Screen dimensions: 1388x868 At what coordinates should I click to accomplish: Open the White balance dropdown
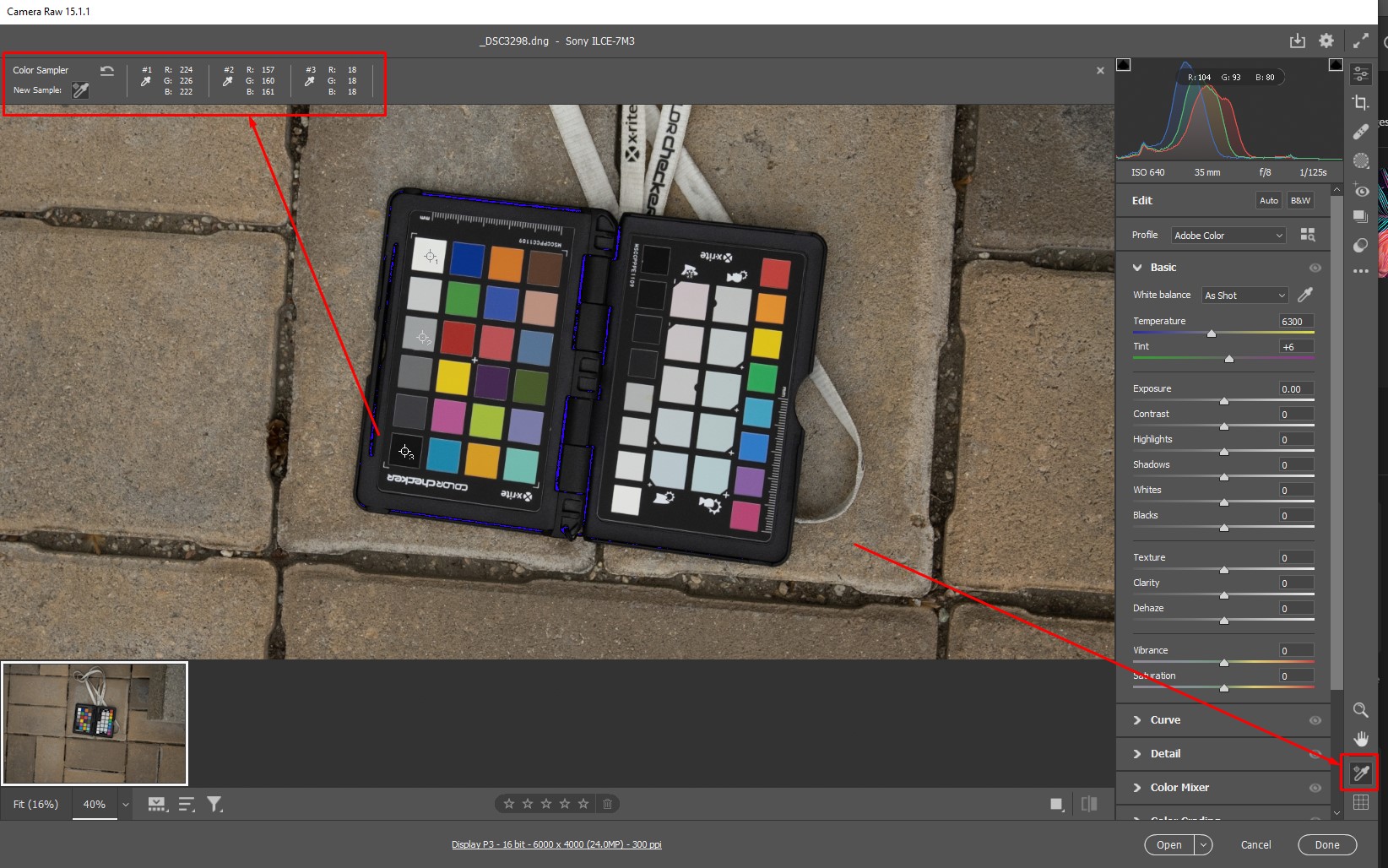click(1244, 295)
